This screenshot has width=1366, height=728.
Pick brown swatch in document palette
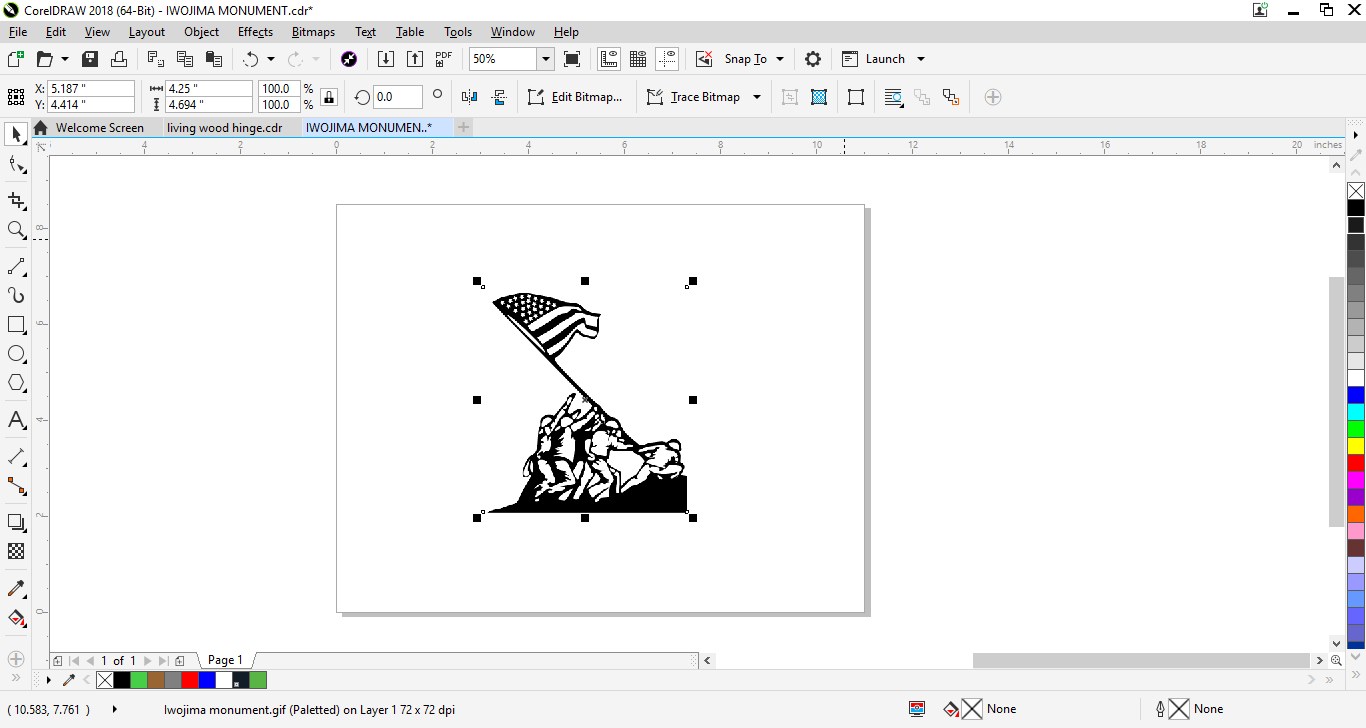[x=156, y=680]
